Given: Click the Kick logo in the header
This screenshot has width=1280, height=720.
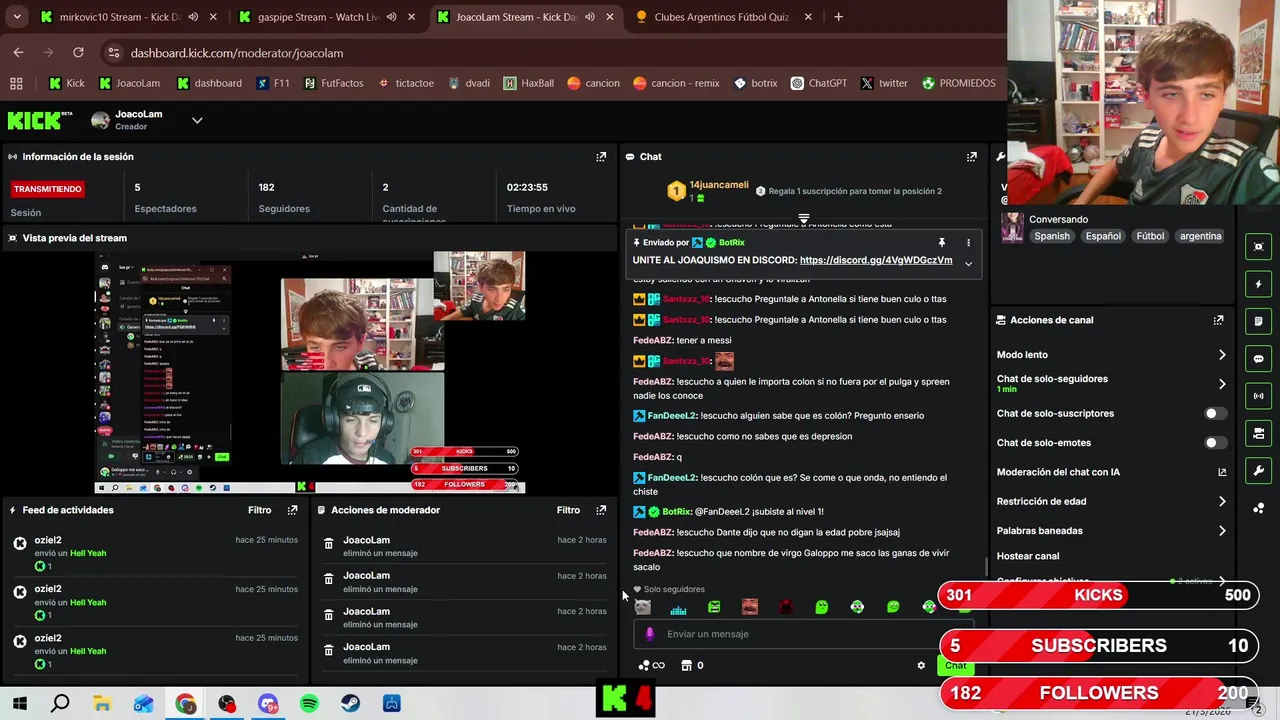Looking at the screenshot, I should click(39, 120).
